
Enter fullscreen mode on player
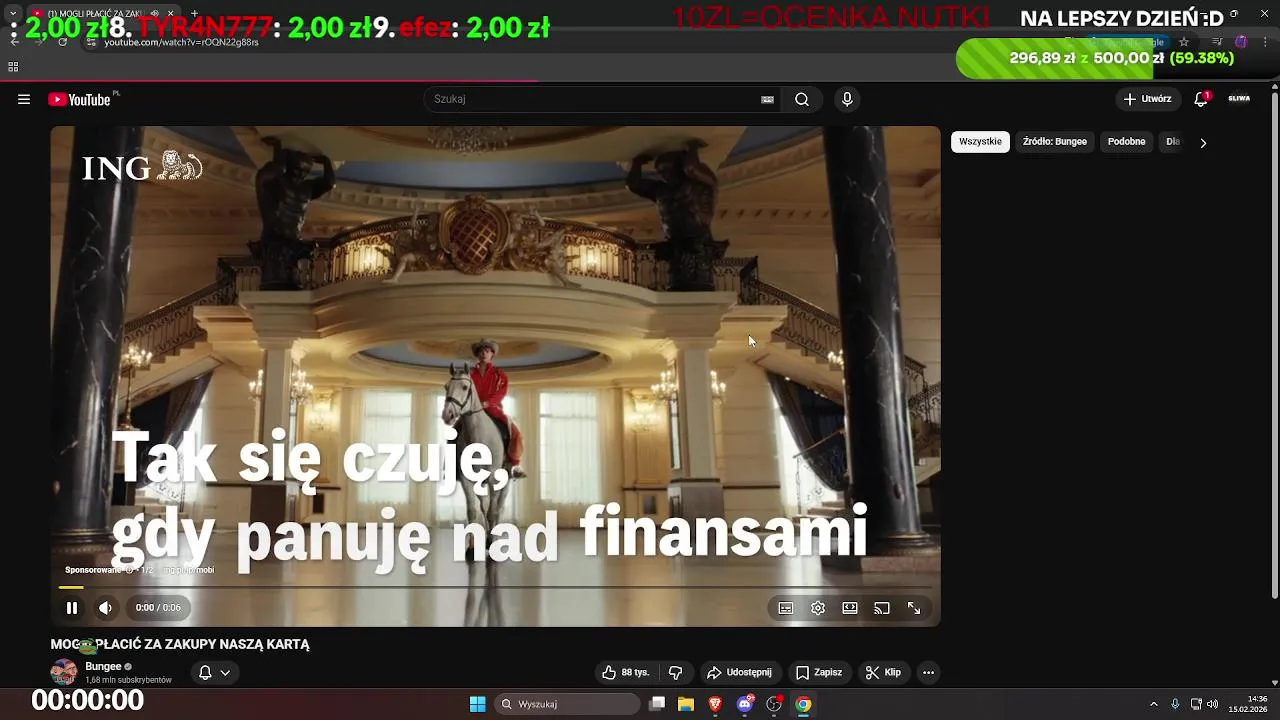[x=914, y=608]
